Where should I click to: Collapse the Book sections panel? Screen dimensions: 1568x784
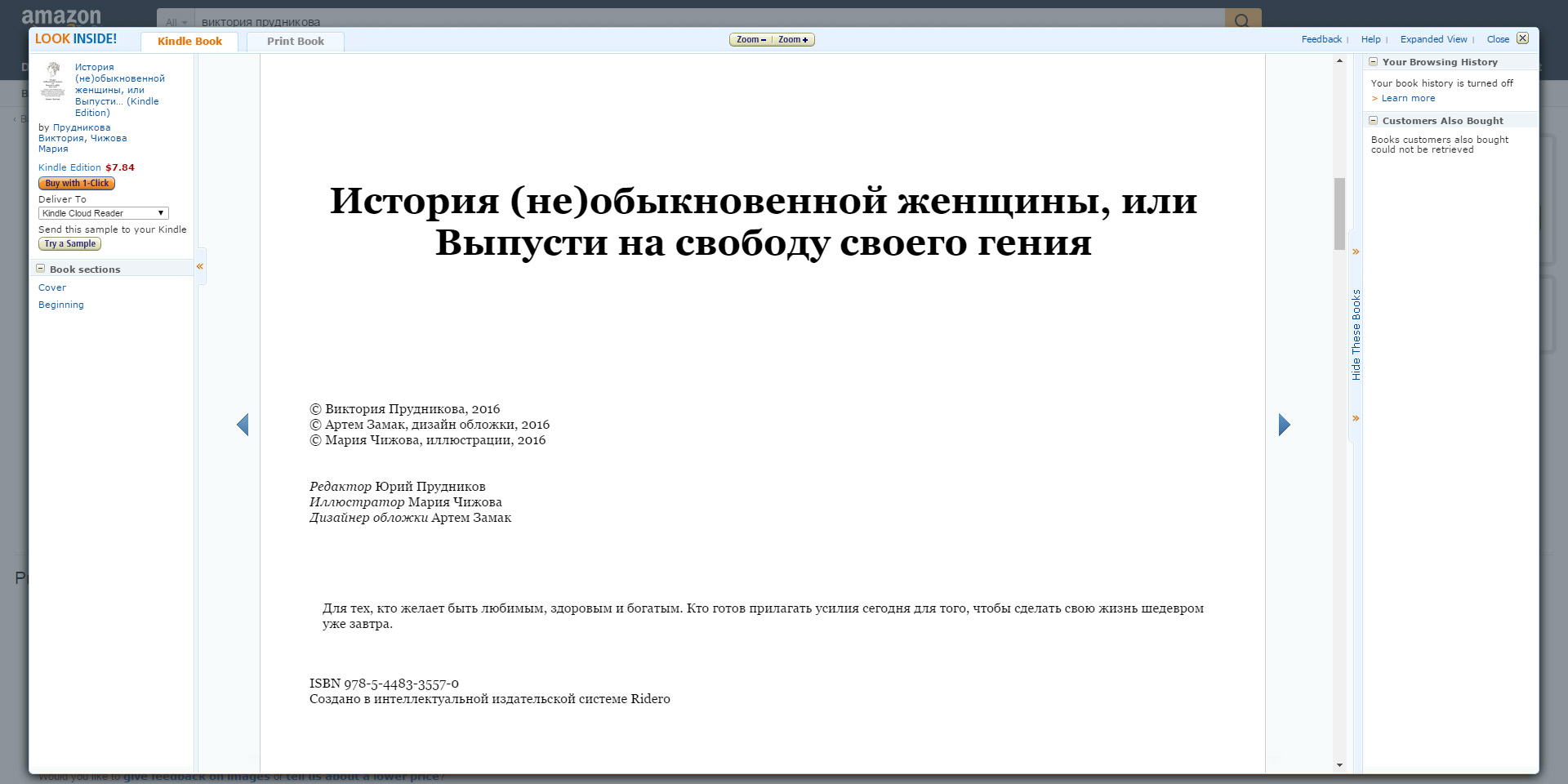pyautogui.click(x=41, y=269)
